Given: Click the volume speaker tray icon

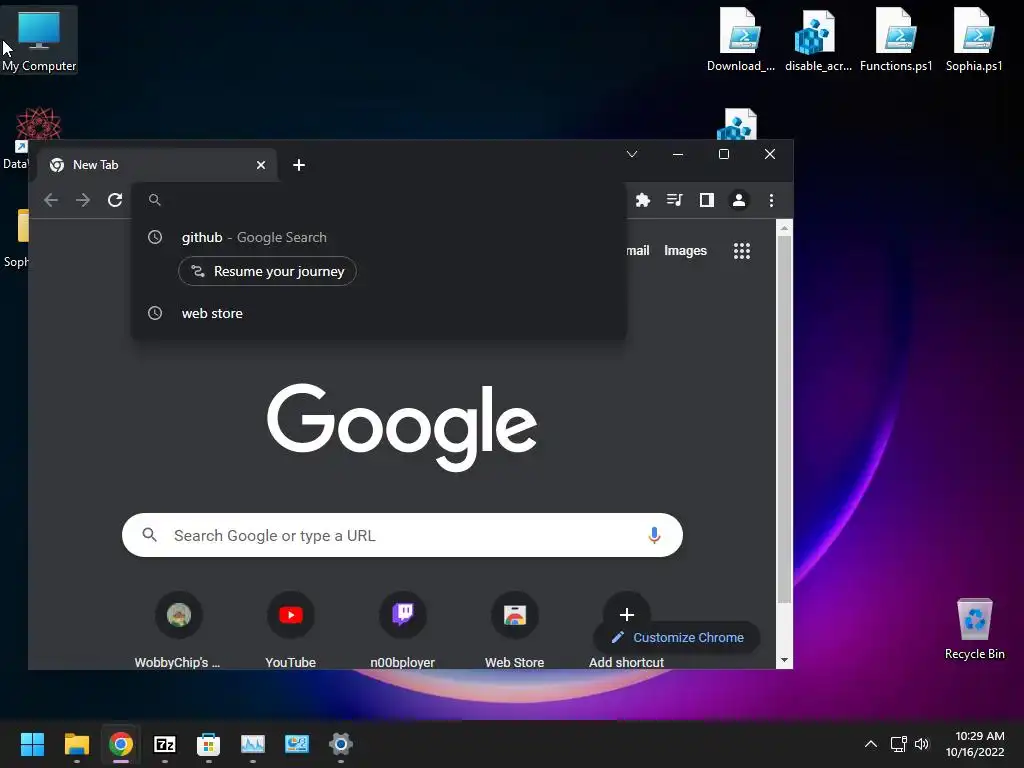Looking at the screenshot, I should [921, 744].
